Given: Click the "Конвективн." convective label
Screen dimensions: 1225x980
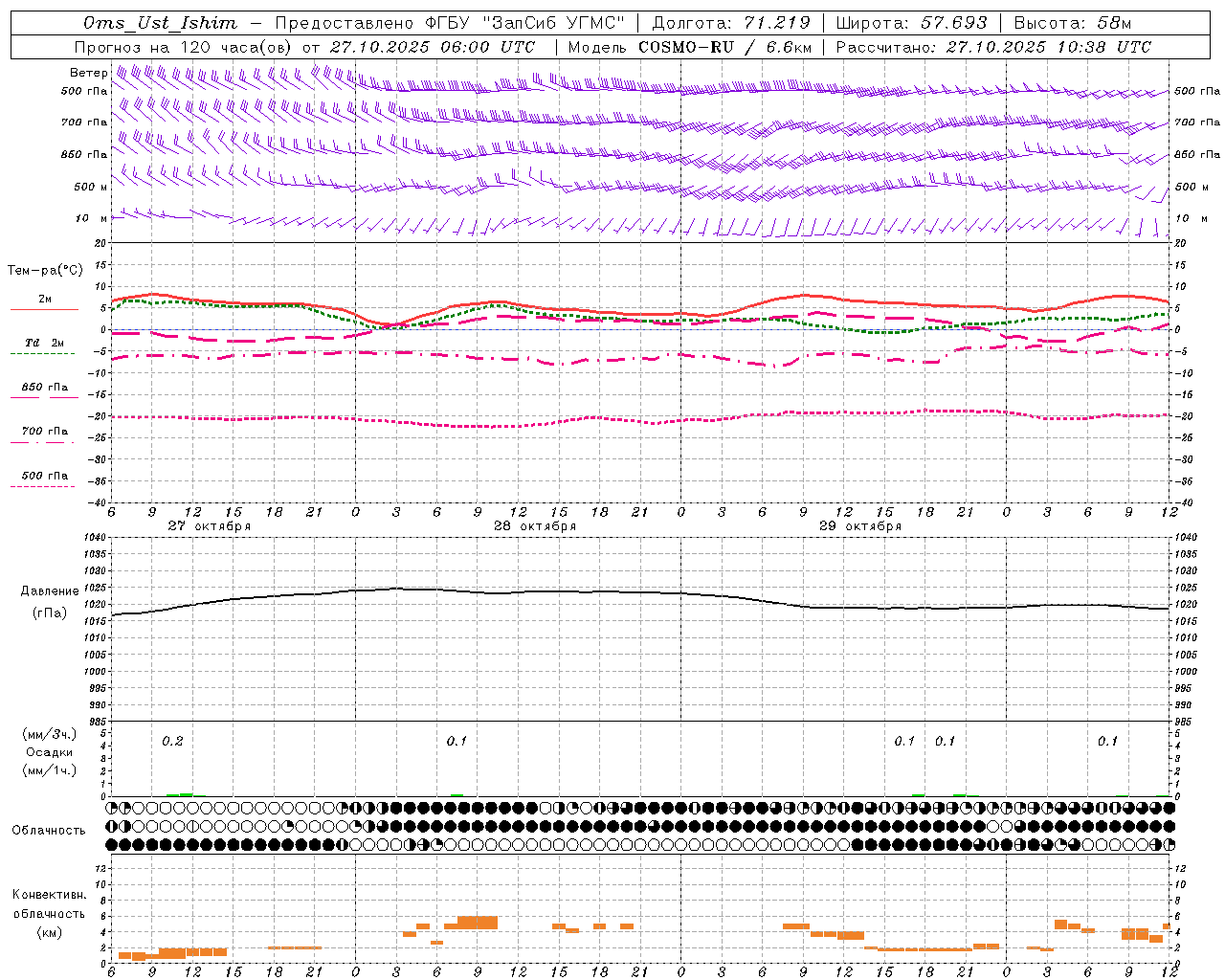Looking at the screenshot, I should [50, 895].
